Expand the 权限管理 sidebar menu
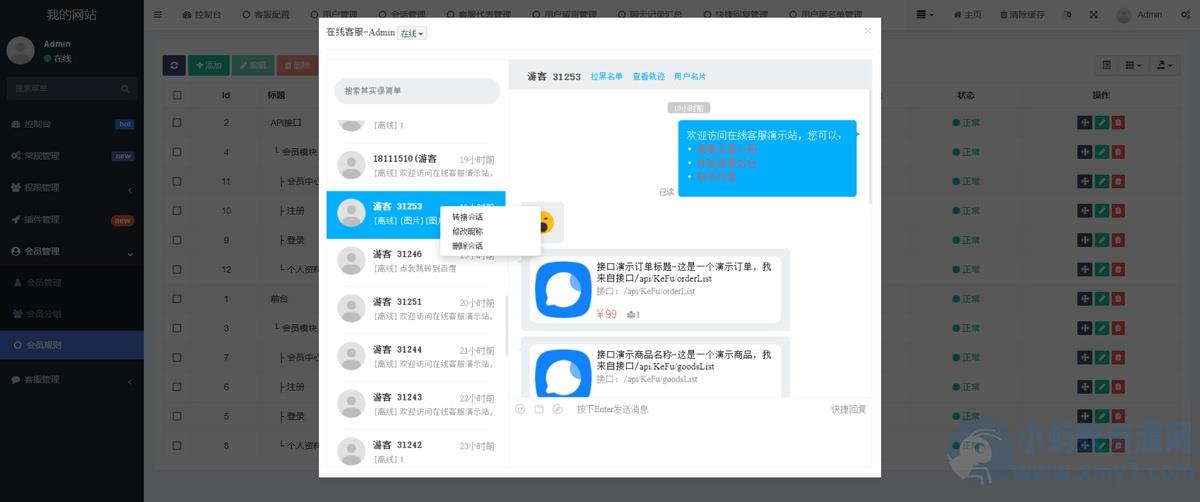The height and width of the screenshot is (502, 1200). pyautogui.click(x=72, y=188)
